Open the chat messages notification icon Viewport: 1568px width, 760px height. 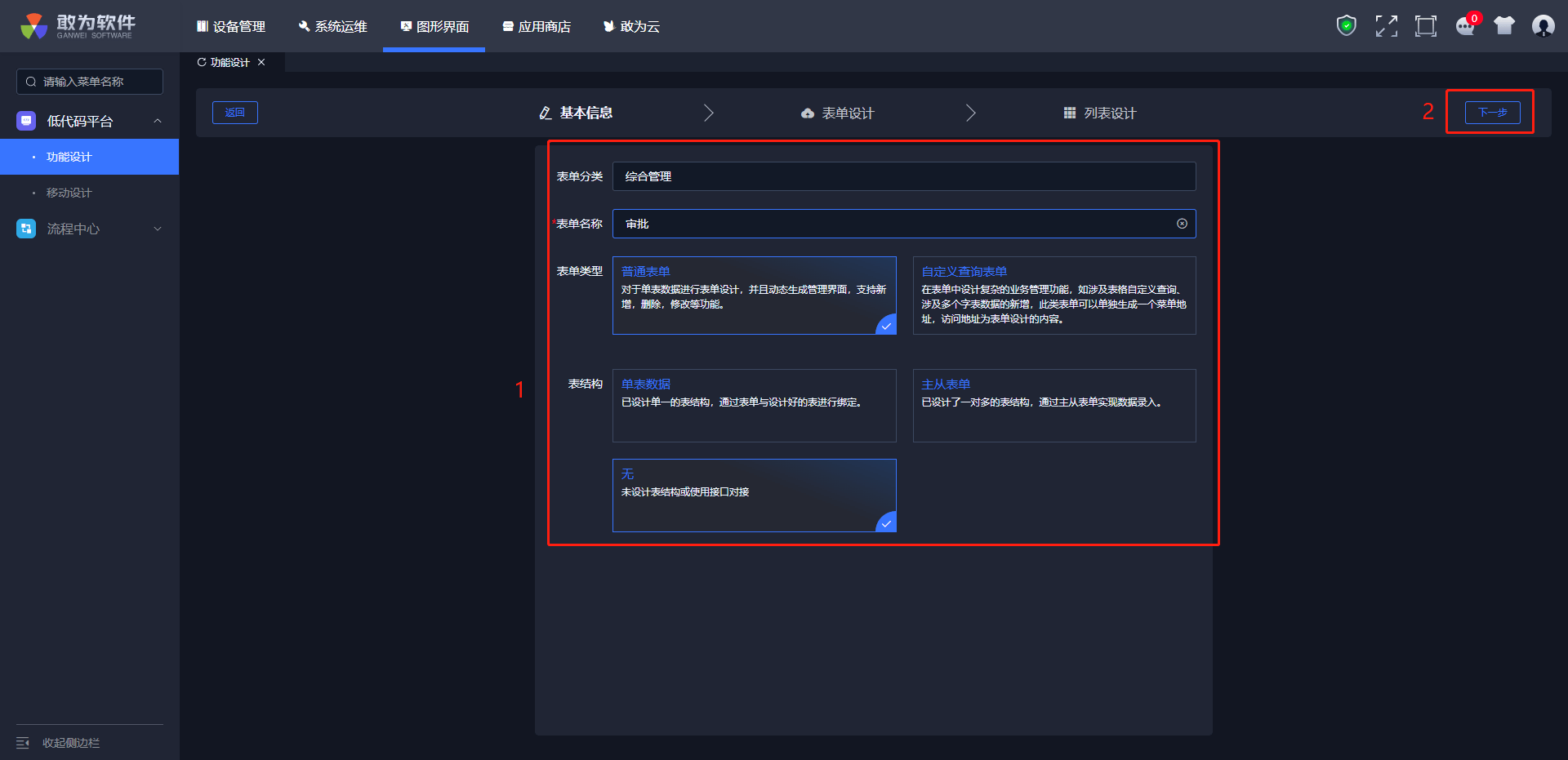pyautogui.click(x=1465, y=26)
